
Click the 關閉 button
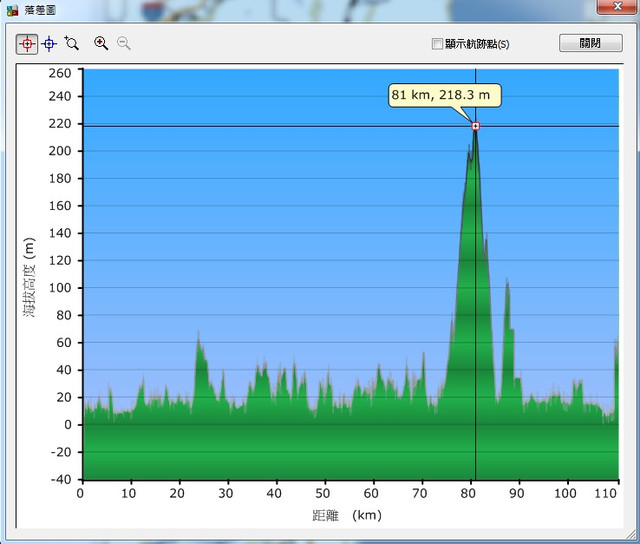[591, 43]
